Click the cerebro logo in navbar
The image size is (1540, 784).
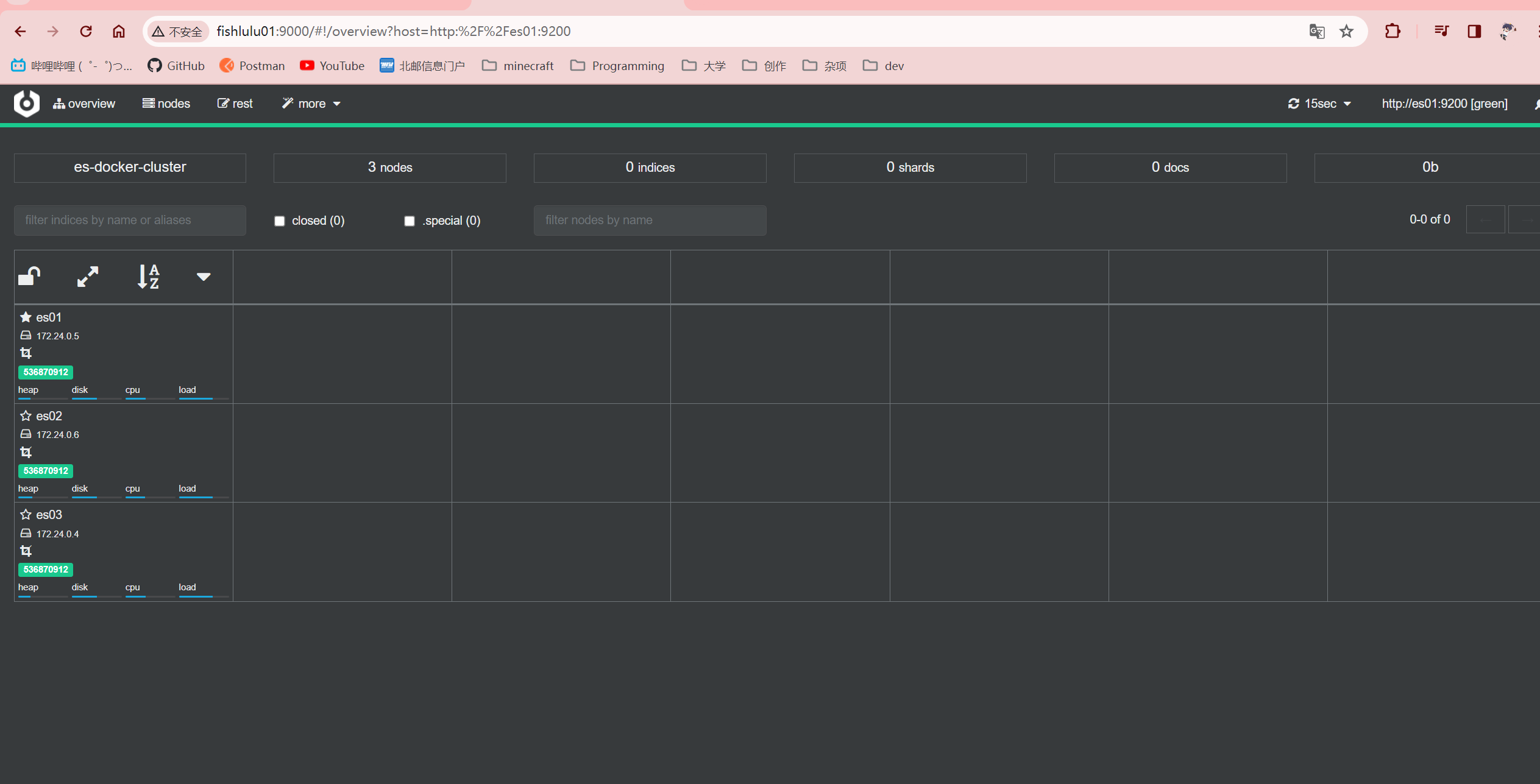(27, 104)
